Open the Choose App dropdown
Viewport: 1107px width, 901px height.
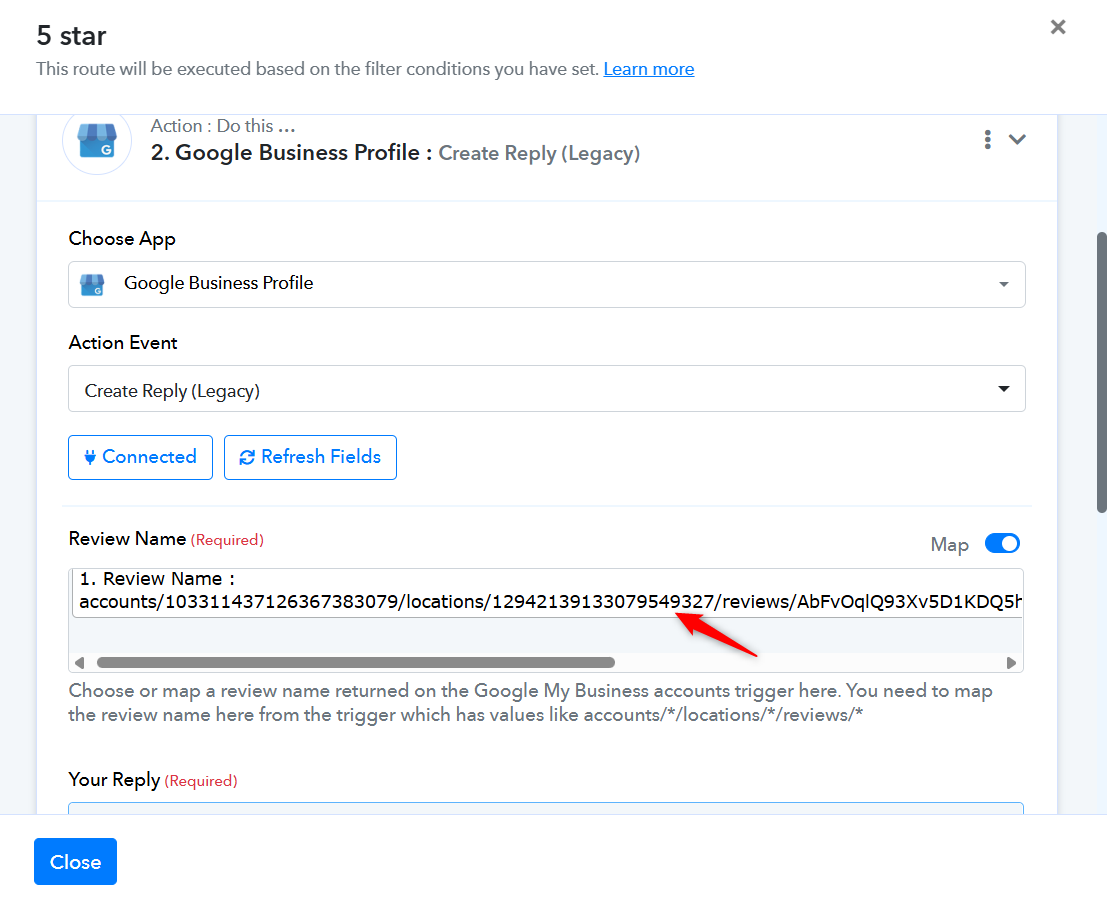(x=546, y=284)
